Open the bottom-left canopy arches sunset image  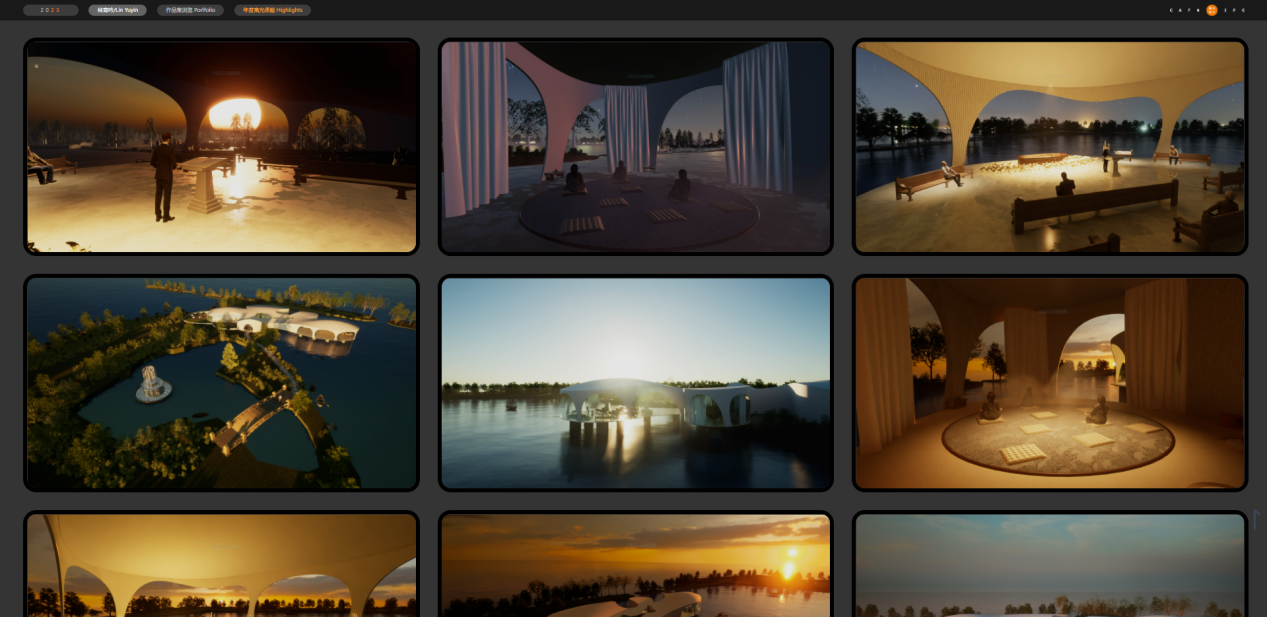pos(221,565)
